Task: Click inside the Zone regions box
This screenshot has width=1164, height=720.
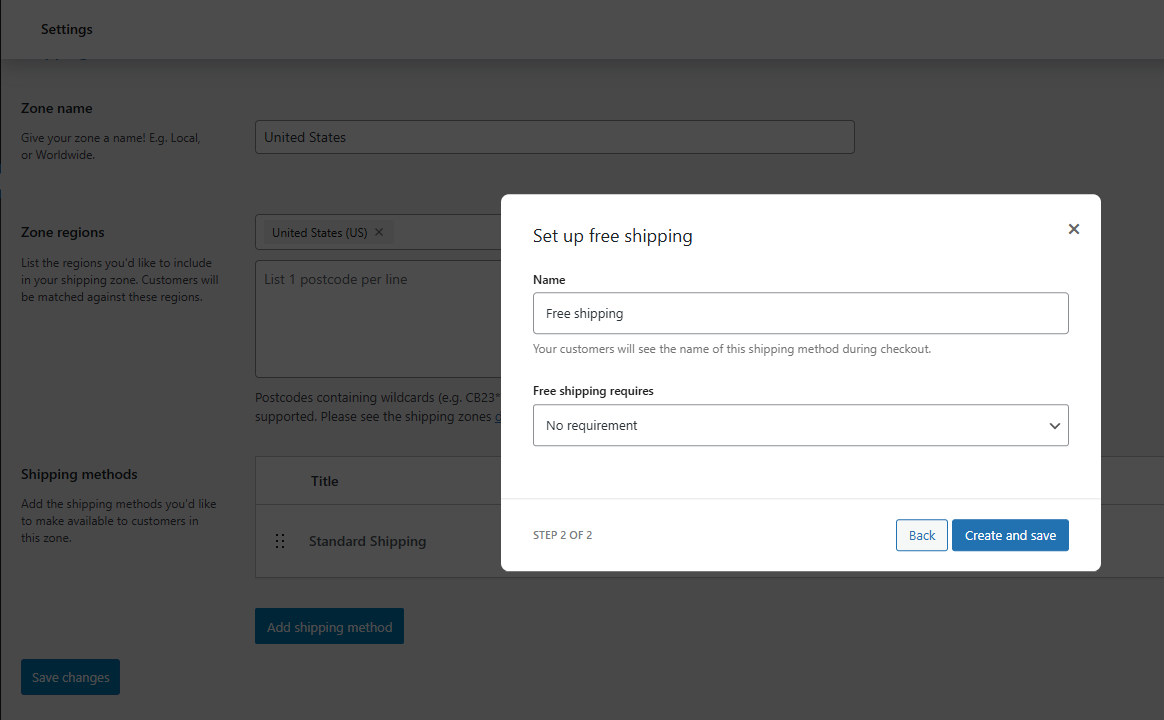Action: 450,231
